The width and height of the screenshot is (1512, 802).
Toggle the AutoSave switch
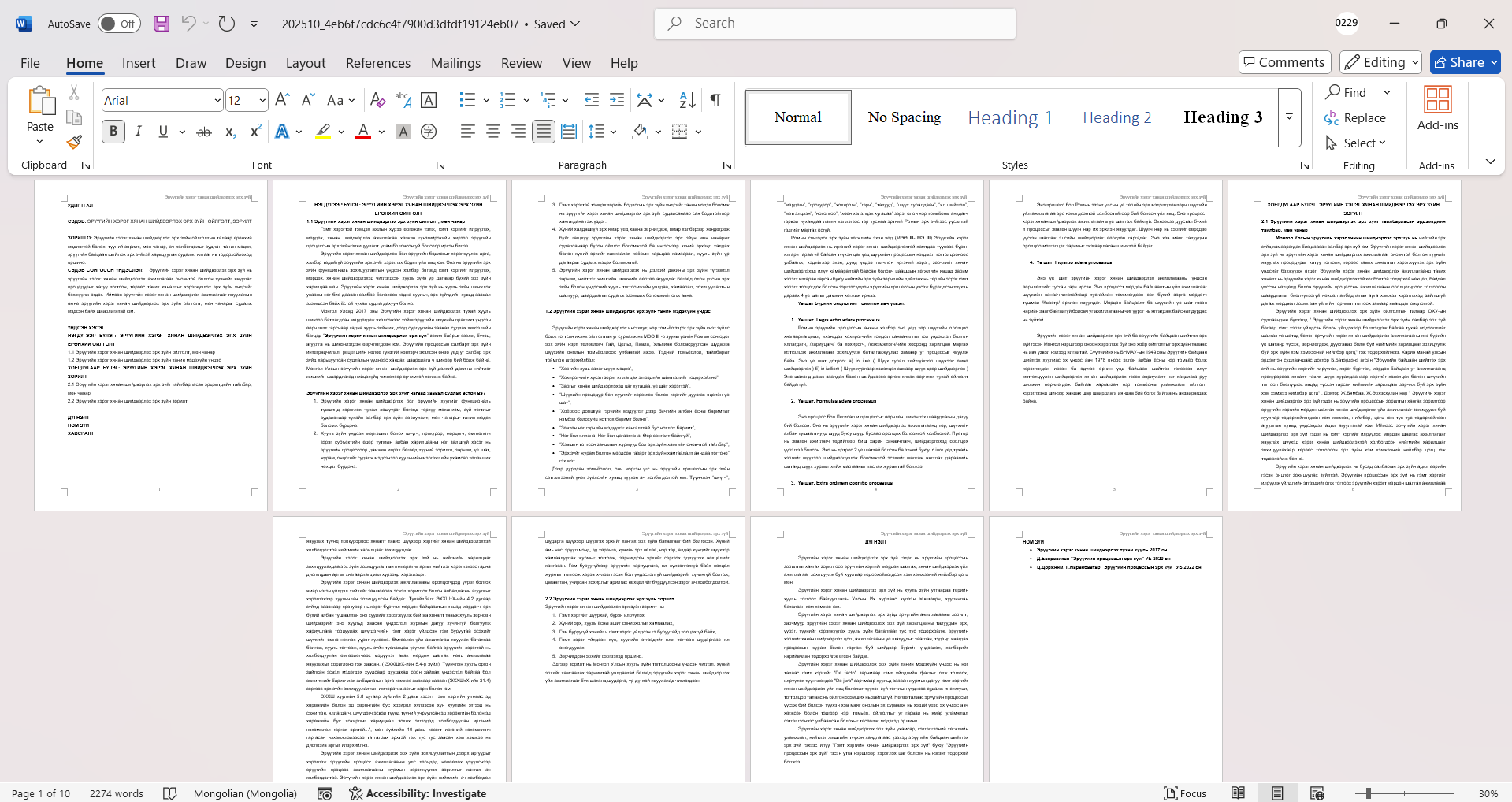pos(119,24)
